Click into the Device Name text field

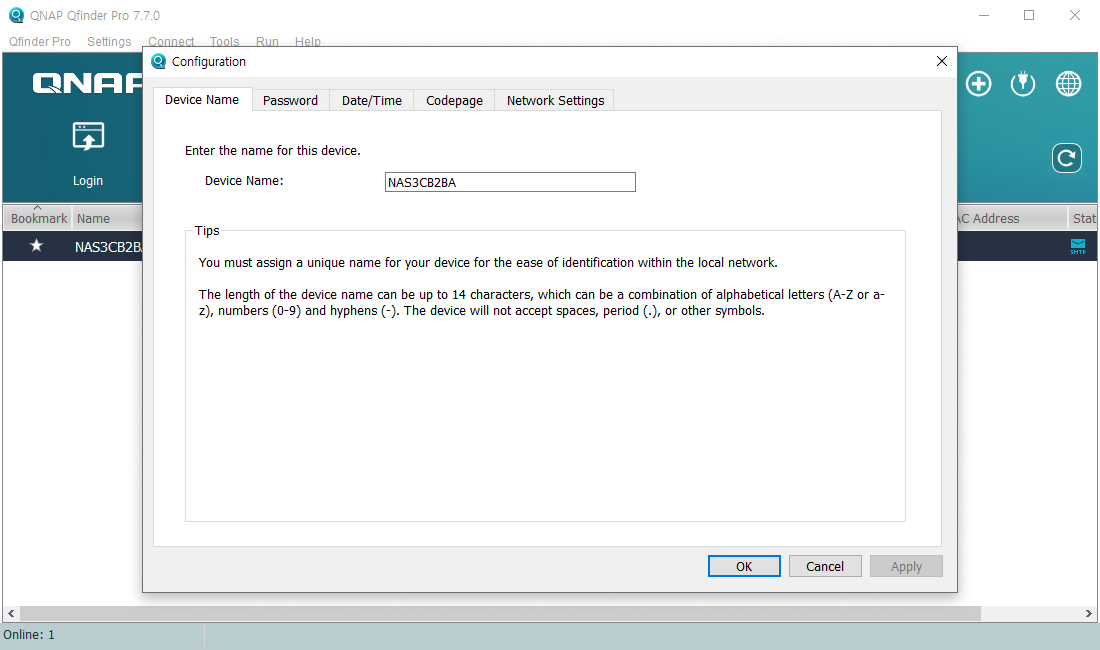(x=510, y=182)
